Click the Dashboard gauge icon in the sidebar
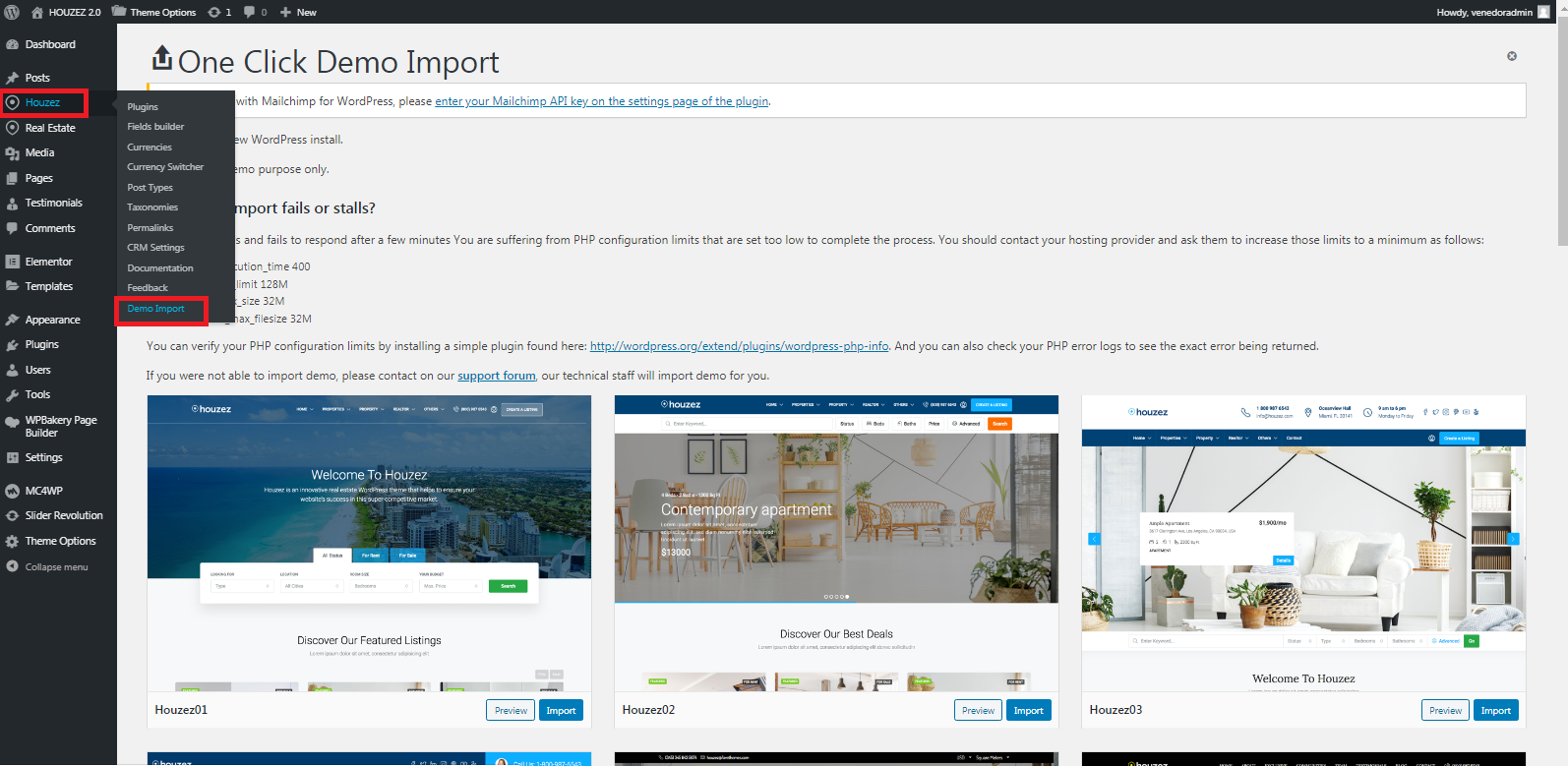This screenshot has width=1568, height=766. pos(13,44)
